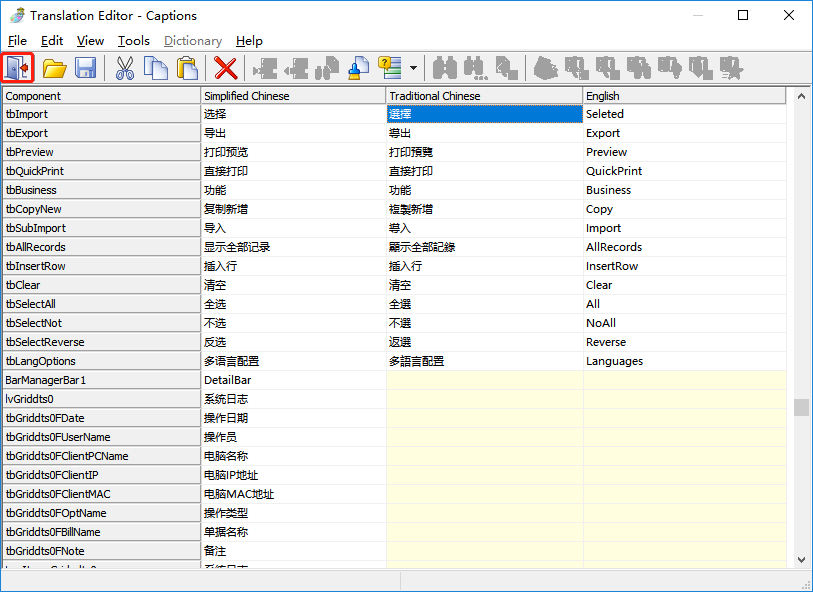This screenshot has height=592, width=813.
Task: Click the Simplified Chinese column header
Action: 293,96
